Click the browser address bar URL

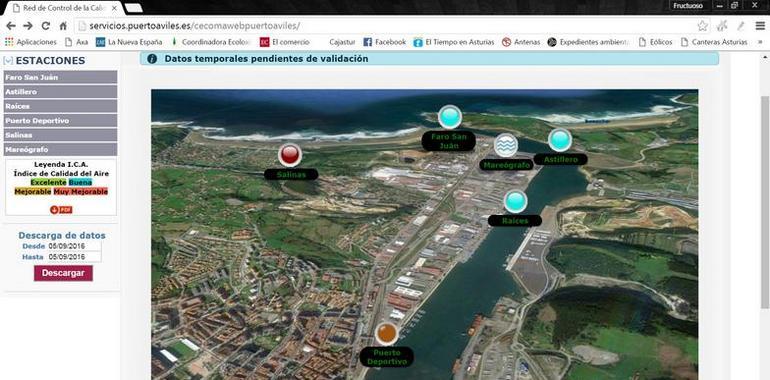[x=195, y=26]
